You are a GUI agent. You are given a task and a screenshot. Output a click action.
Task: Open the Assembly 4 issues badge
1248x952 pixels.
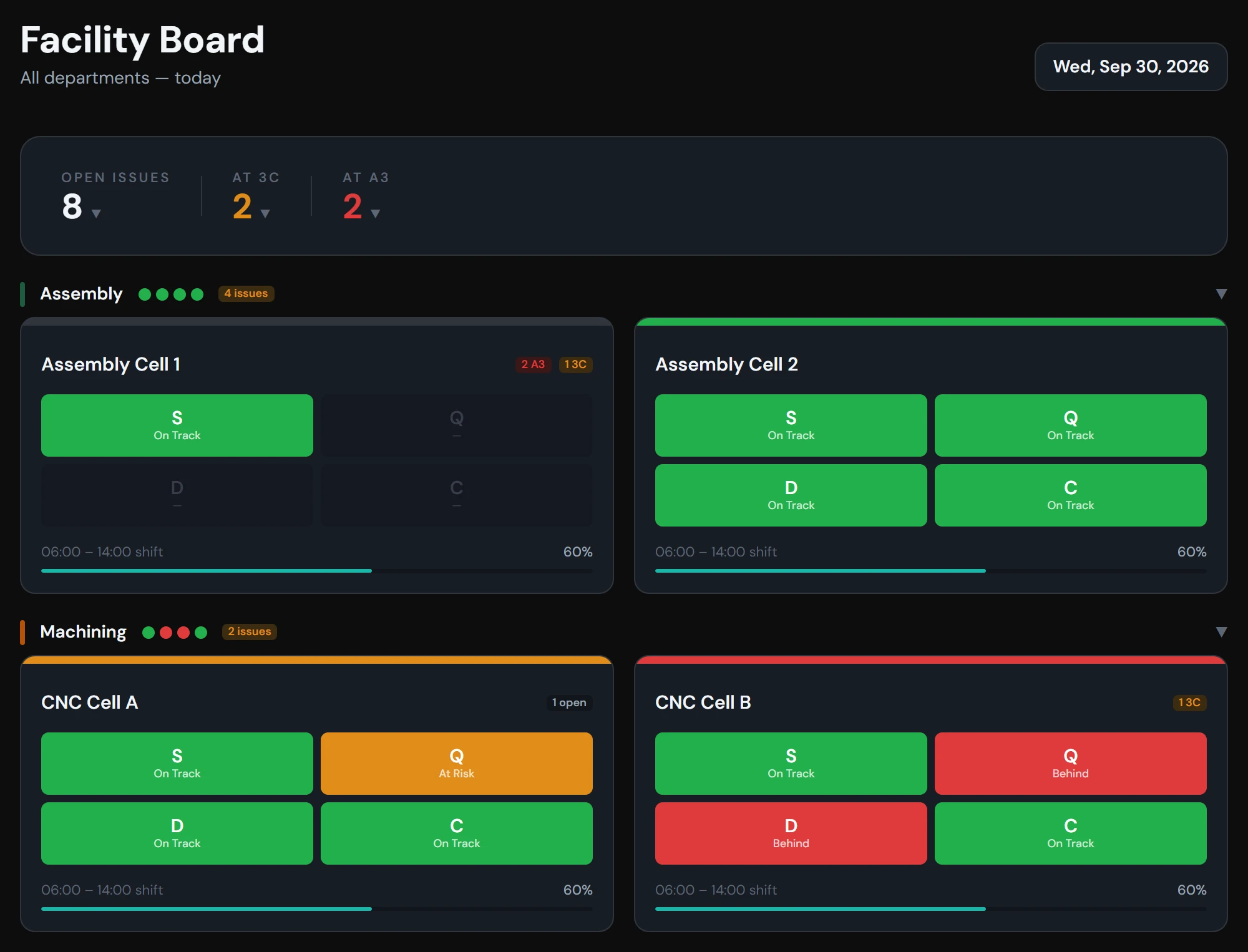[246, 293]
